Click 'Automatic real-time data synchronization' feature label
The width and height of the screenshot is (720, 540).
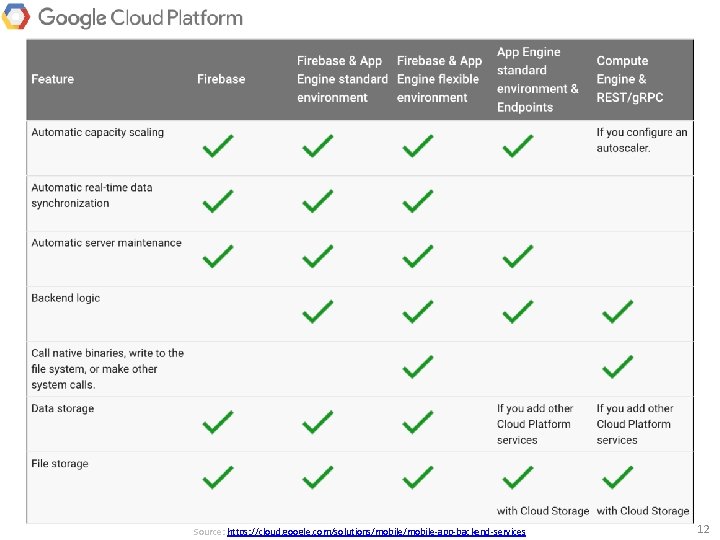(92, 195)
